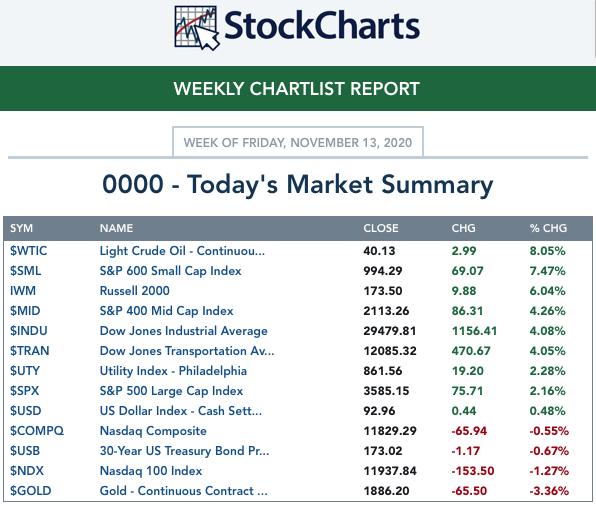Open US Dollar Index link
This screenshot has width=596, height=506.
(x=181, y=411)
